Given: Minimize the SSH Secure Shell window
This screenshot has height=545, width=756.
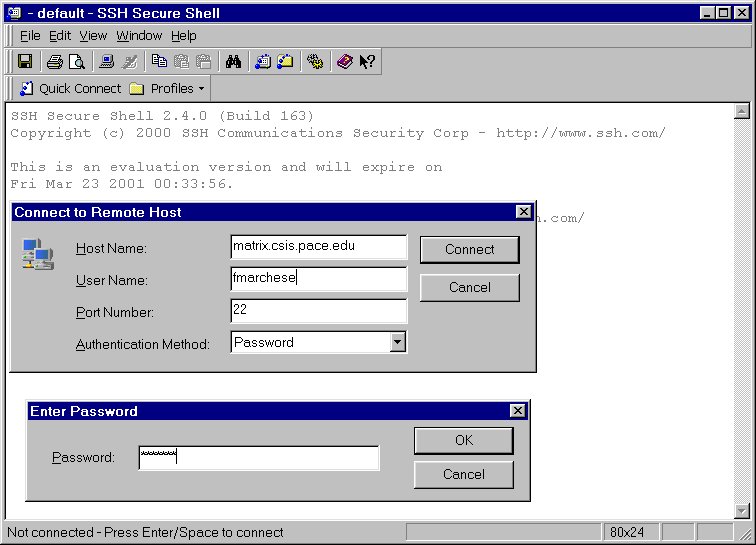Looking at the screenshot, I should [707, 13].
